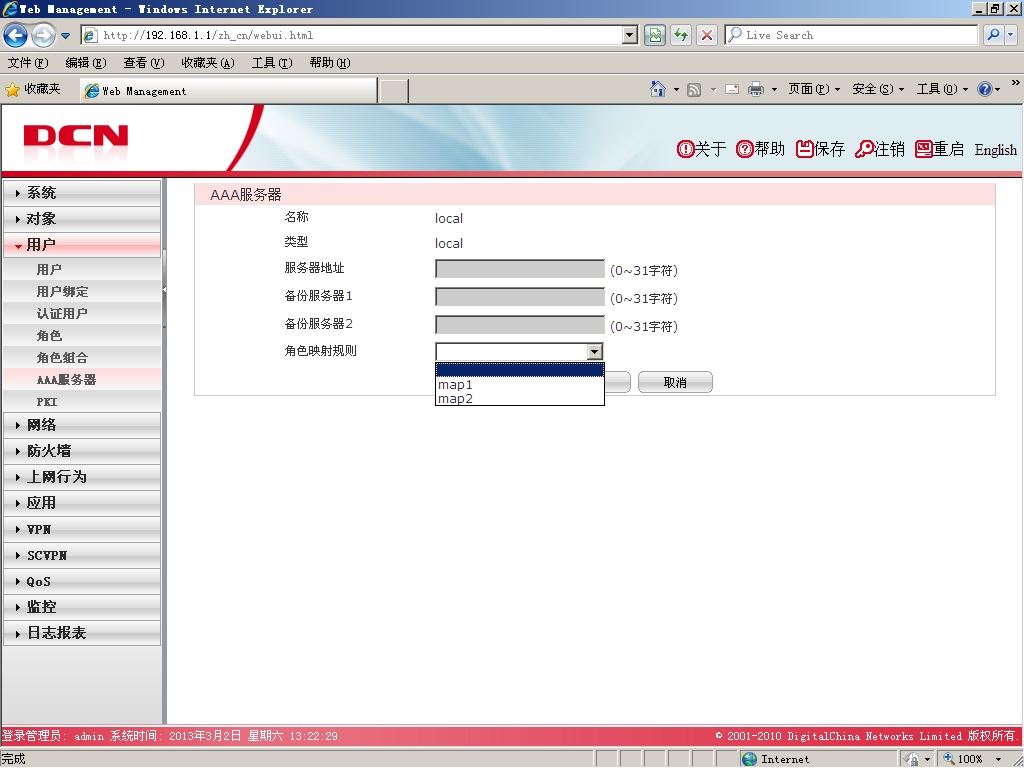Stop loading with the red X icon
This screenshot has height=768, width=1024.
click(707, 35)
